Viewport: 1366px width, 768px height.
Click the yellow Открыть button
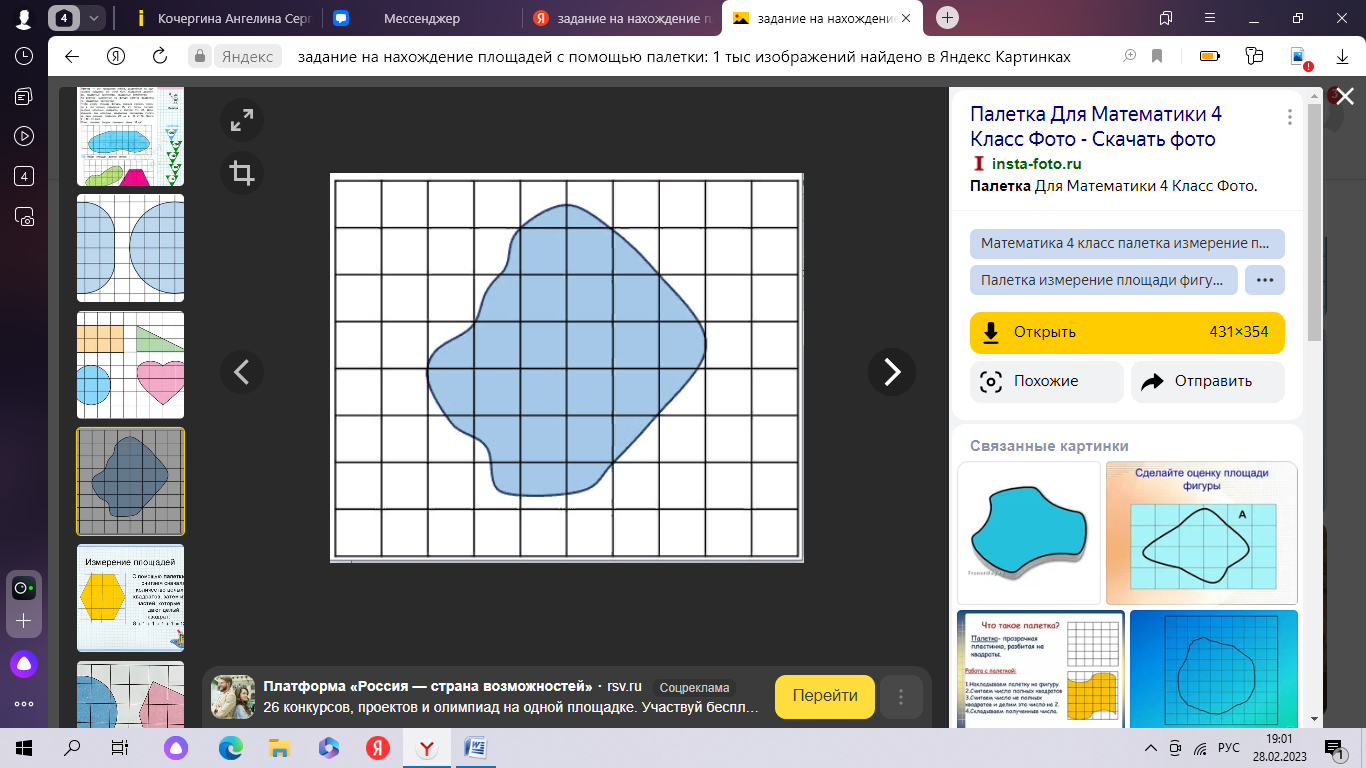pos(1127,333)
